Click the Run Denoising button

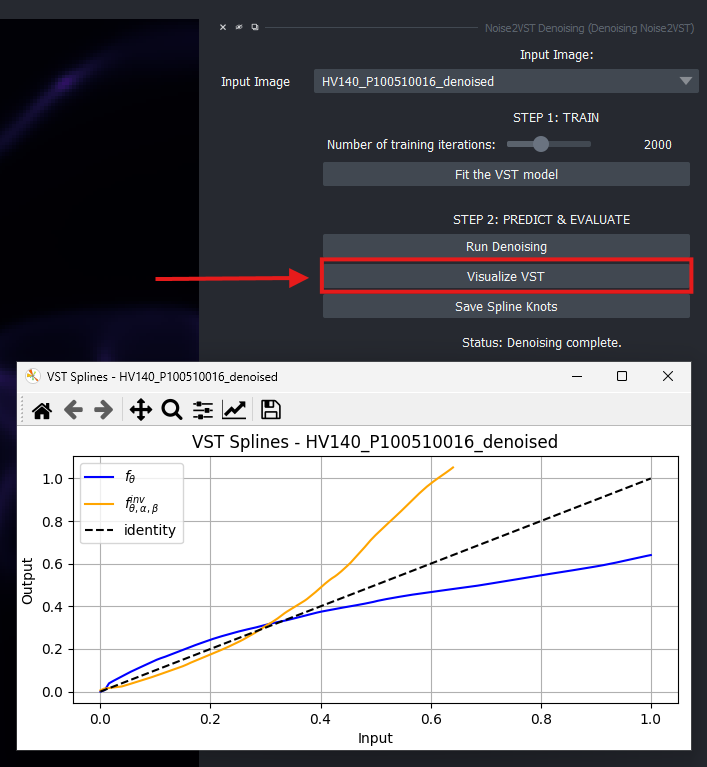click(x=506, y=247)
